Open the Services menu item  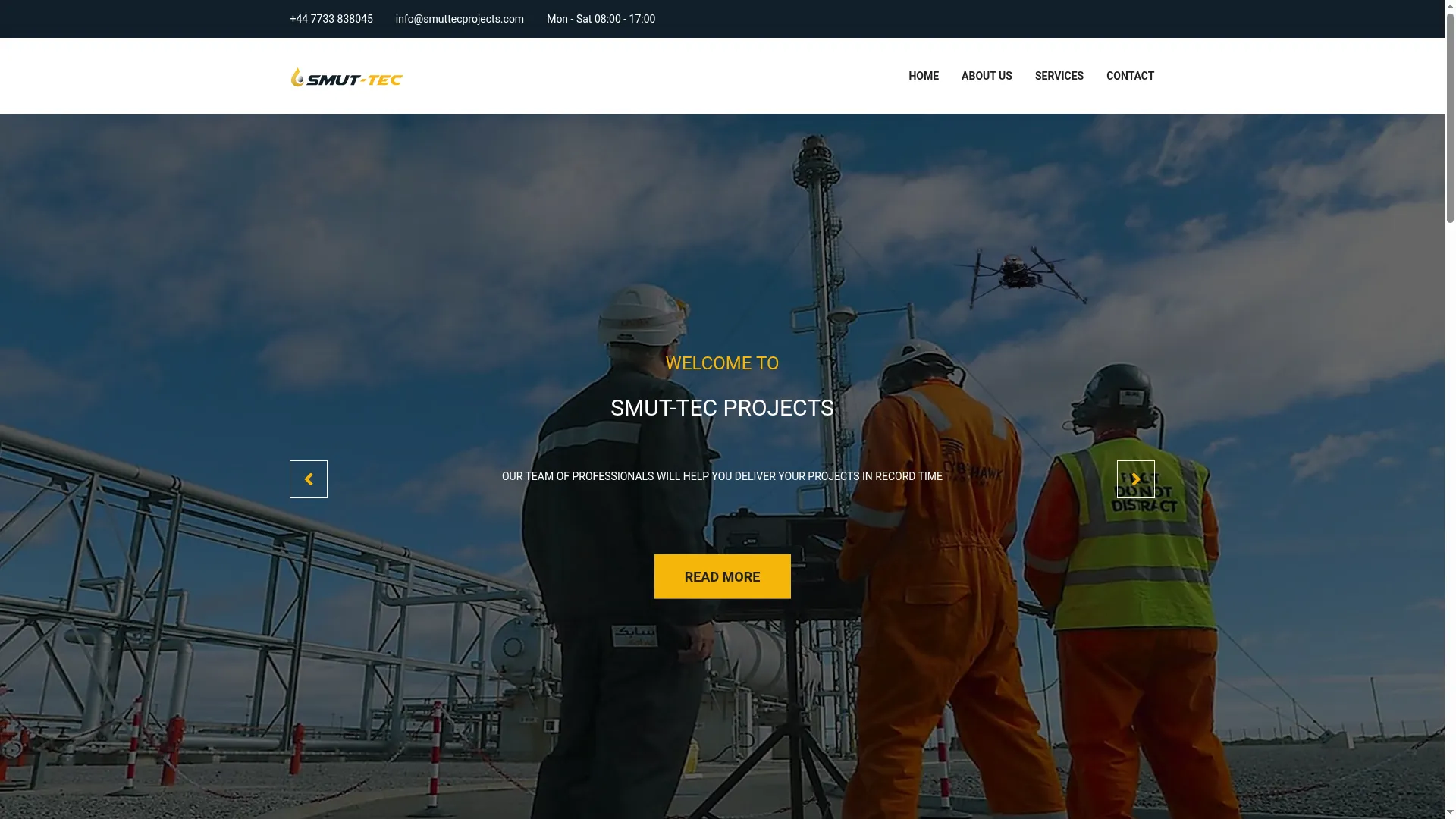pos(1059,76)
